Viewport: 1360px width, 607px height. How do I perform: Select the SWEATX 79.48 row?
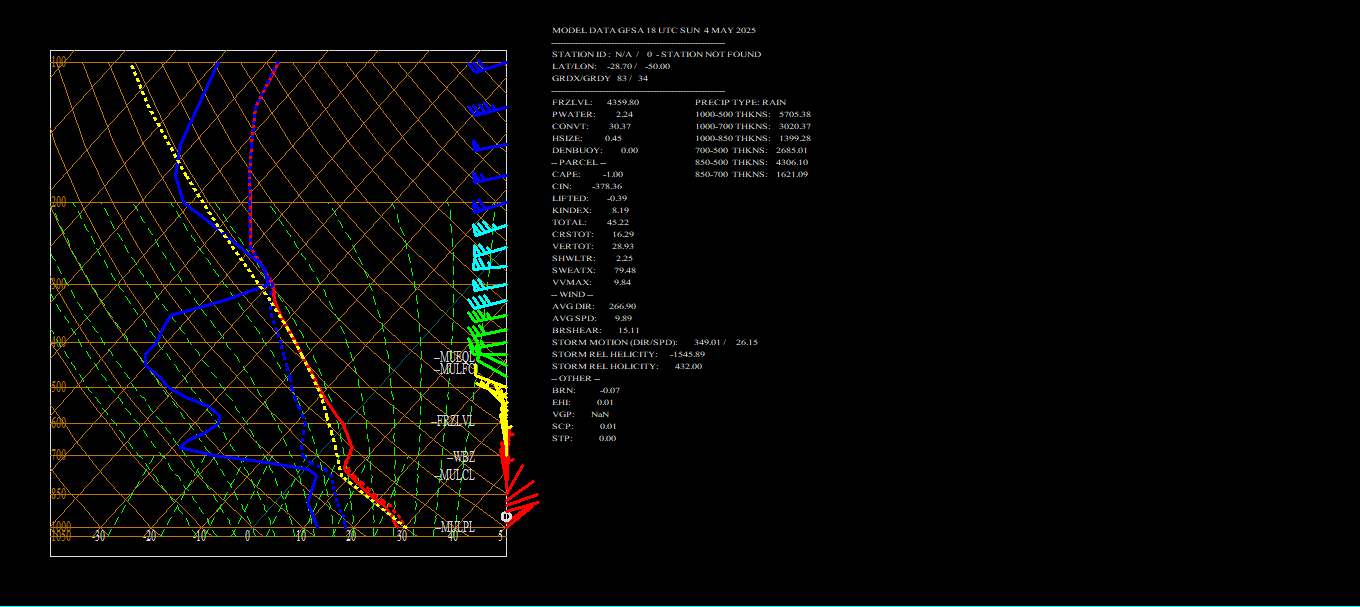coord(594,270)
